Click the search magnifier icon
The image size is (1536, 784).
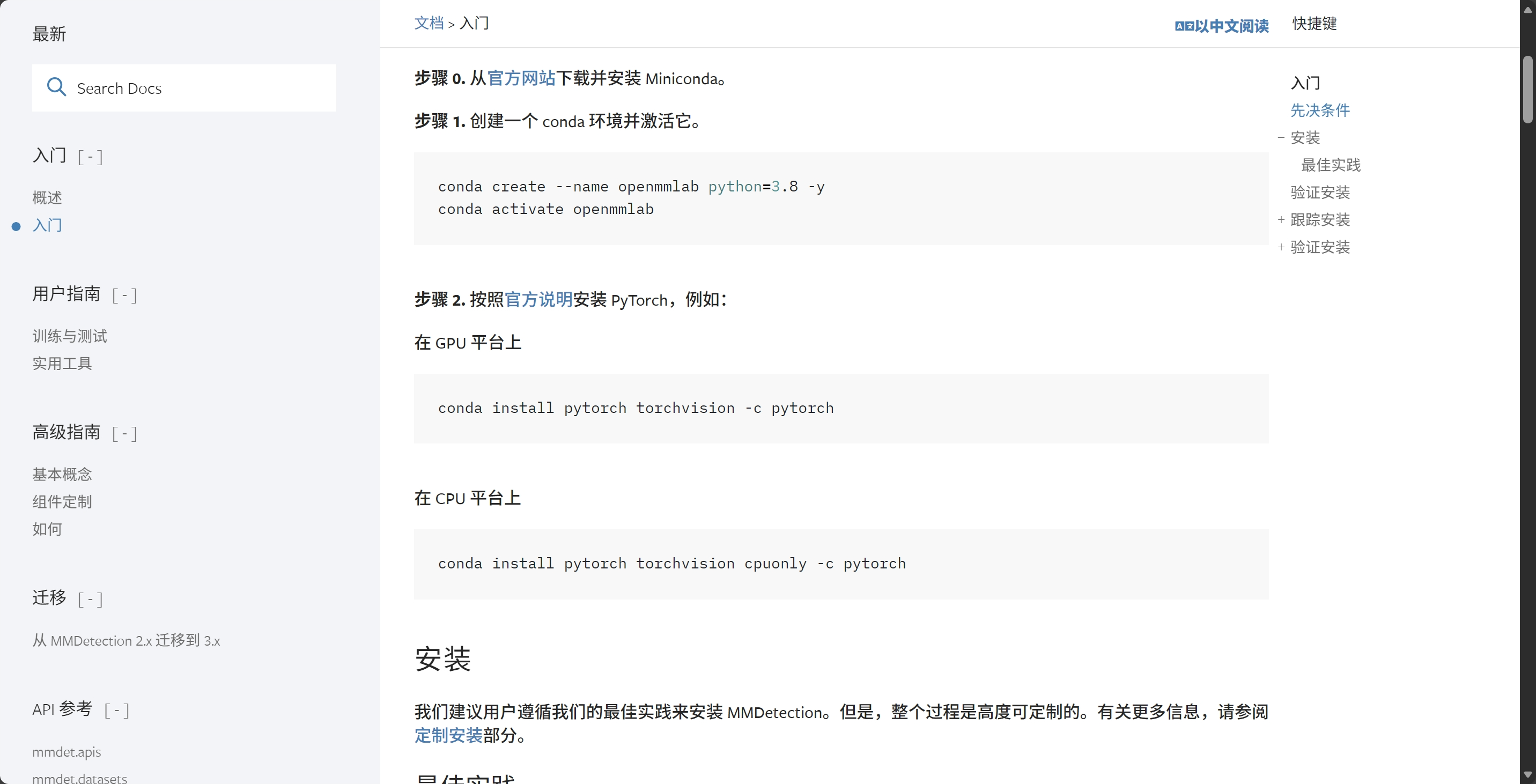[56, 87]
